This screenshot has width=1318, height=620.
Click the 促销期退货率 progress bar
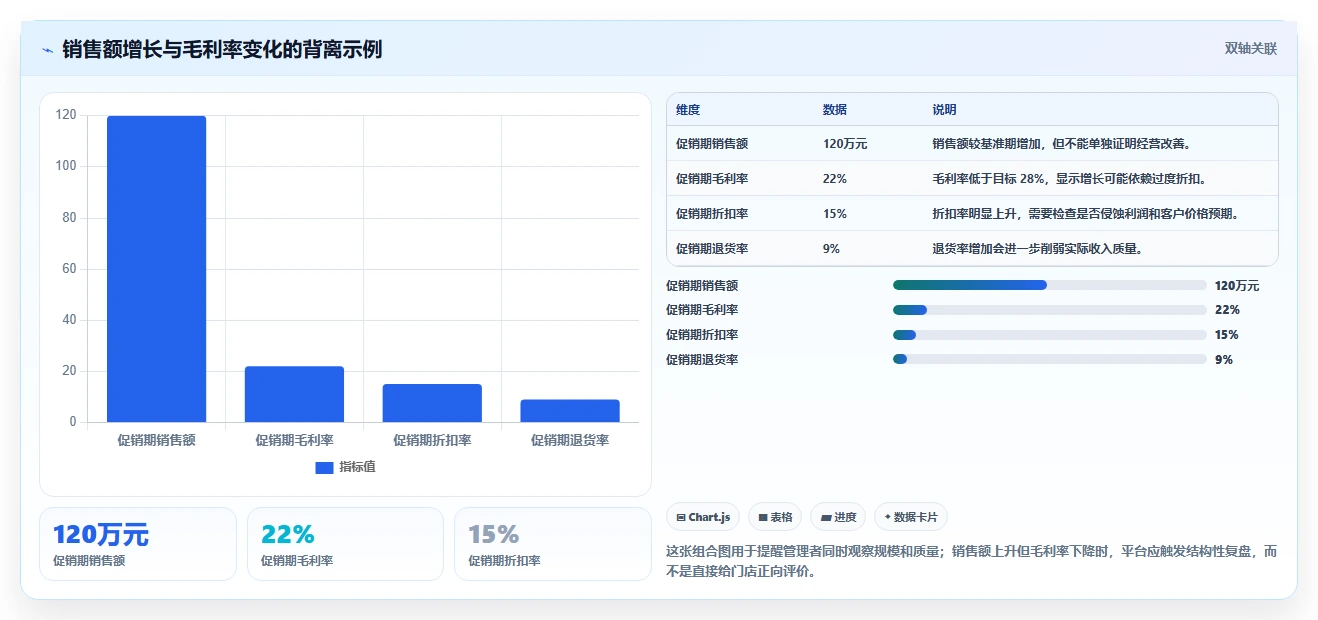click(1050, 359)
